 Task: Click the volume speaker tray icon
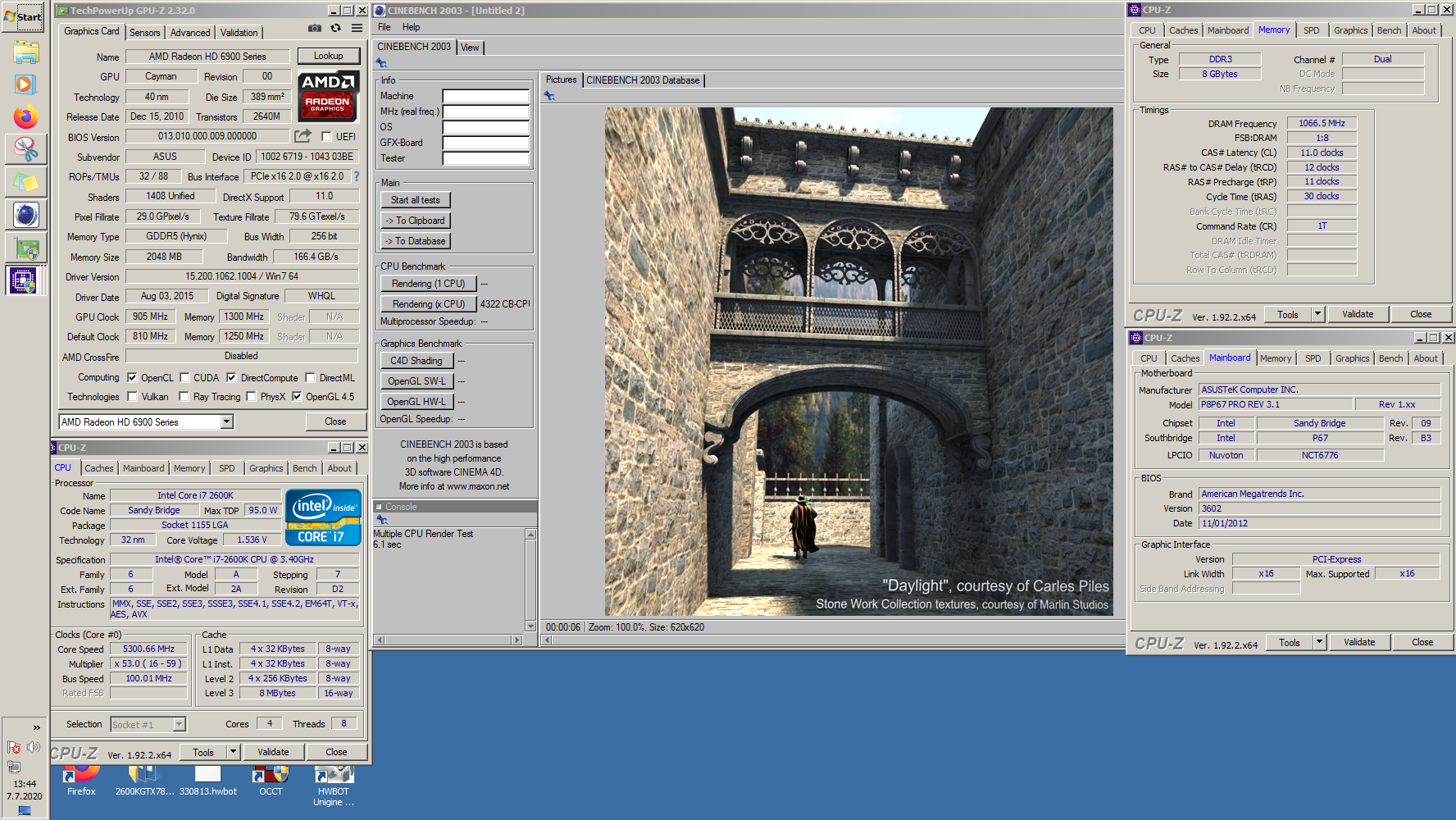[x=34, y=747]
